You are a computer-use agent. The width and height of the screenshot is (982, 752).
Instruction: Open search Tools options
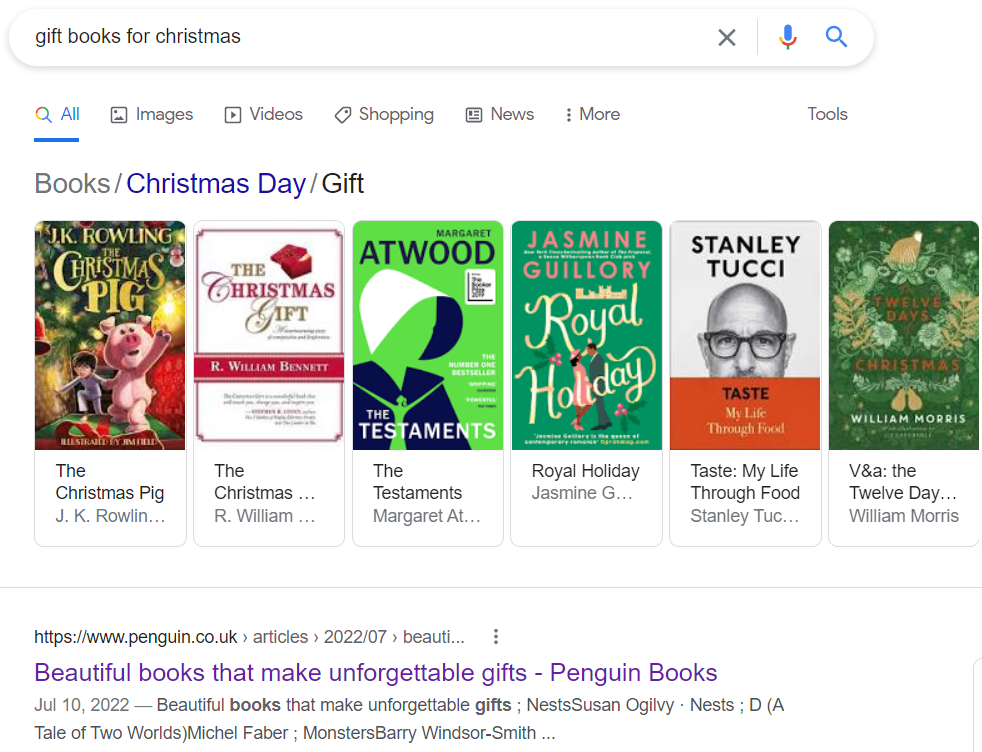[827, 114]
